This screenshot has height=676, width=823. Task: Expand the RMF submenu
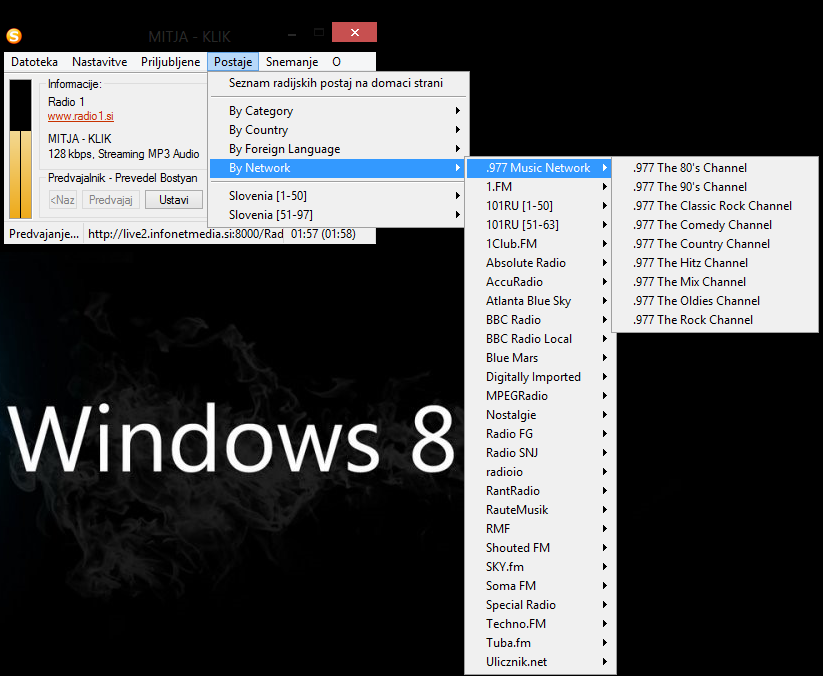[x=540, y=529]
